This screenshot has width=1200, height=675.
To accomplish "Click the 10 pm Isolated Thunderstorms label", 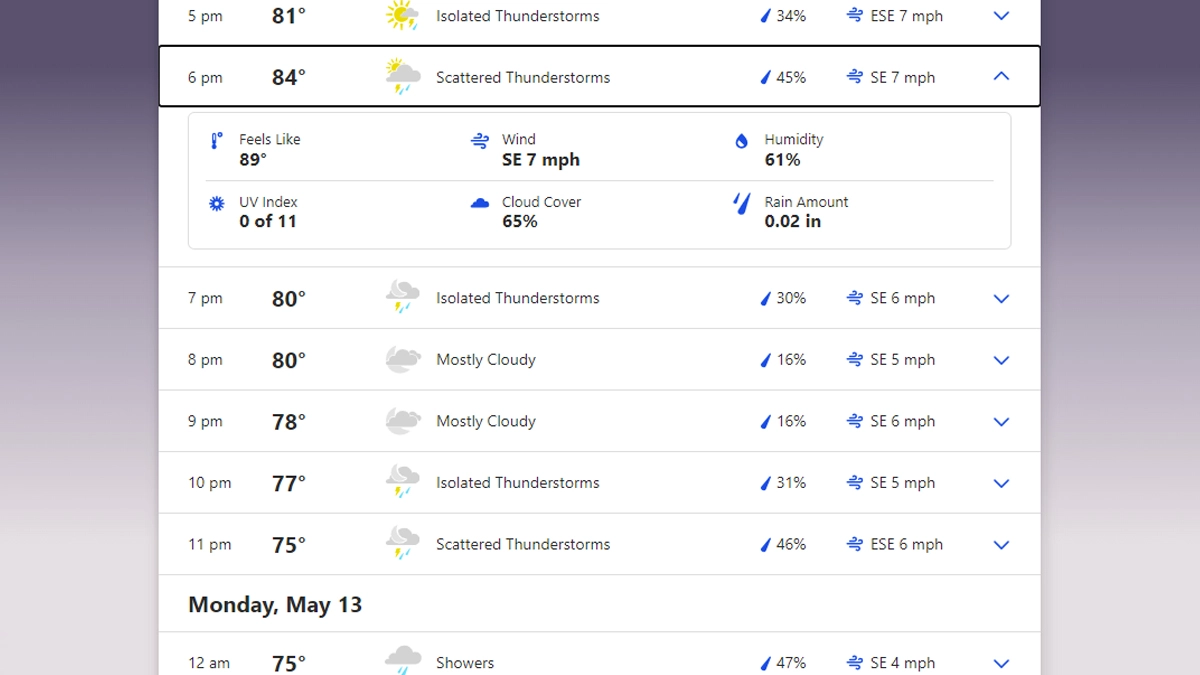I will (x=517, y=483).
